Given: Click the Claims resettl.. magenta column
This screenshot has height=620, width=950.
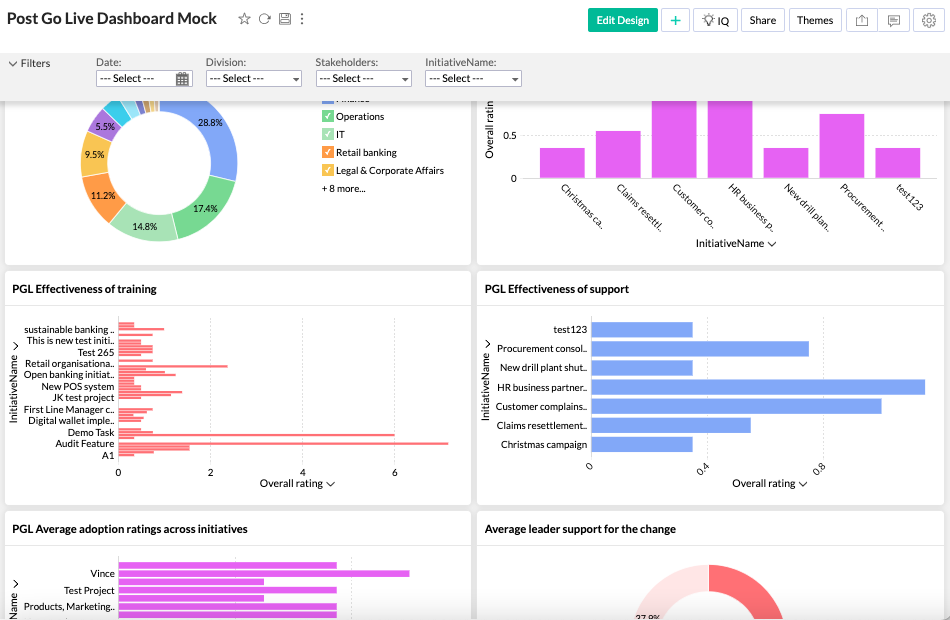Looking at the screenshot, I should [x=618, y=155].
